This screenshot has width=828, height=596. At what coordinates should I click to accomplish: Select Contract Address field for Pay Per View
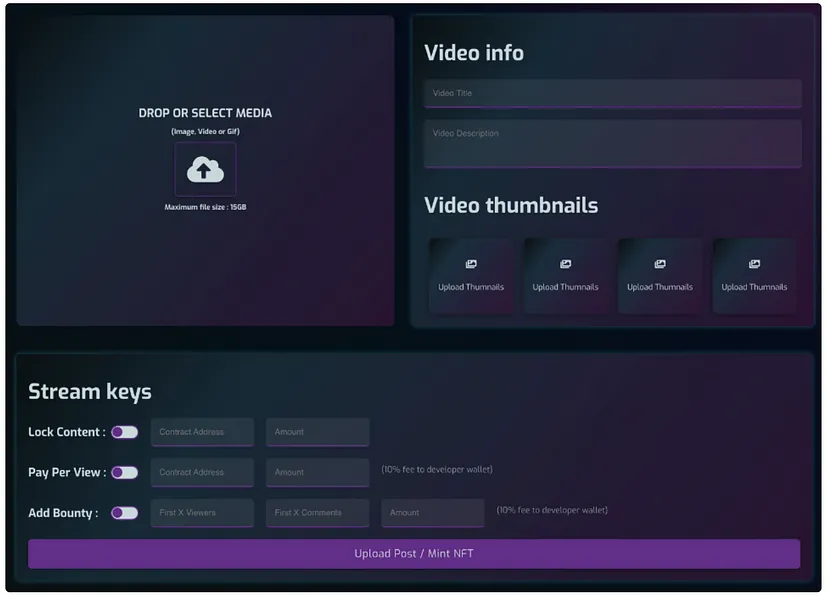pyautogui.click(x=202, y=472)
